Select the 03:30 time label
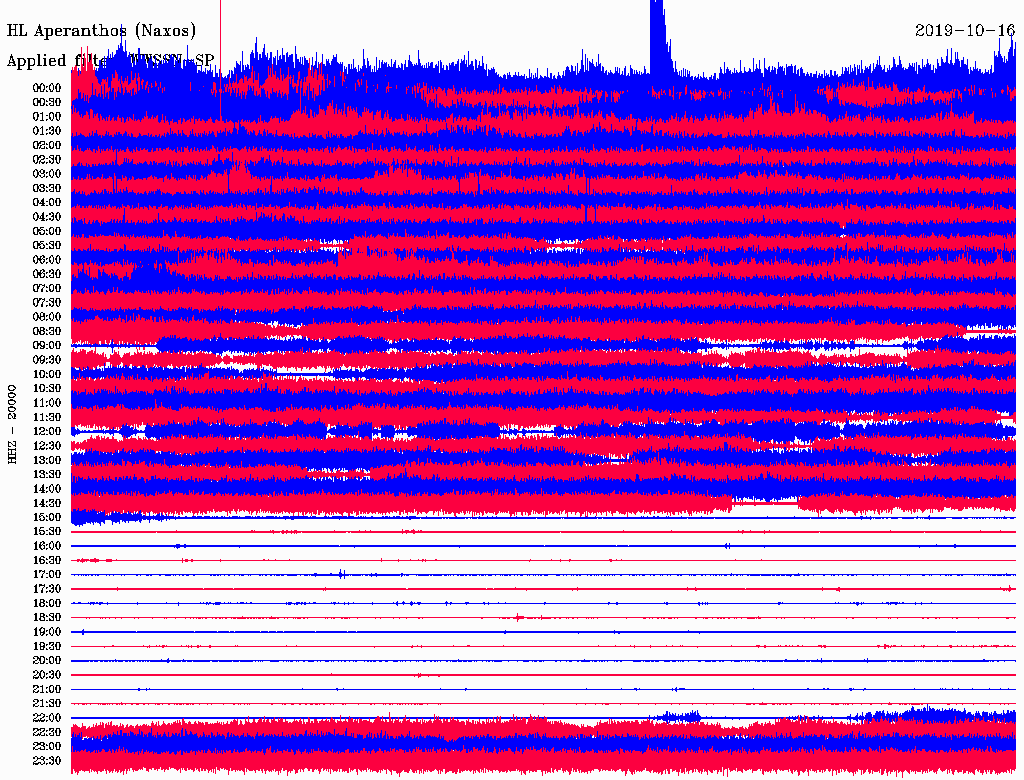Screen dimensions: 1024x780 pos(47,189)
